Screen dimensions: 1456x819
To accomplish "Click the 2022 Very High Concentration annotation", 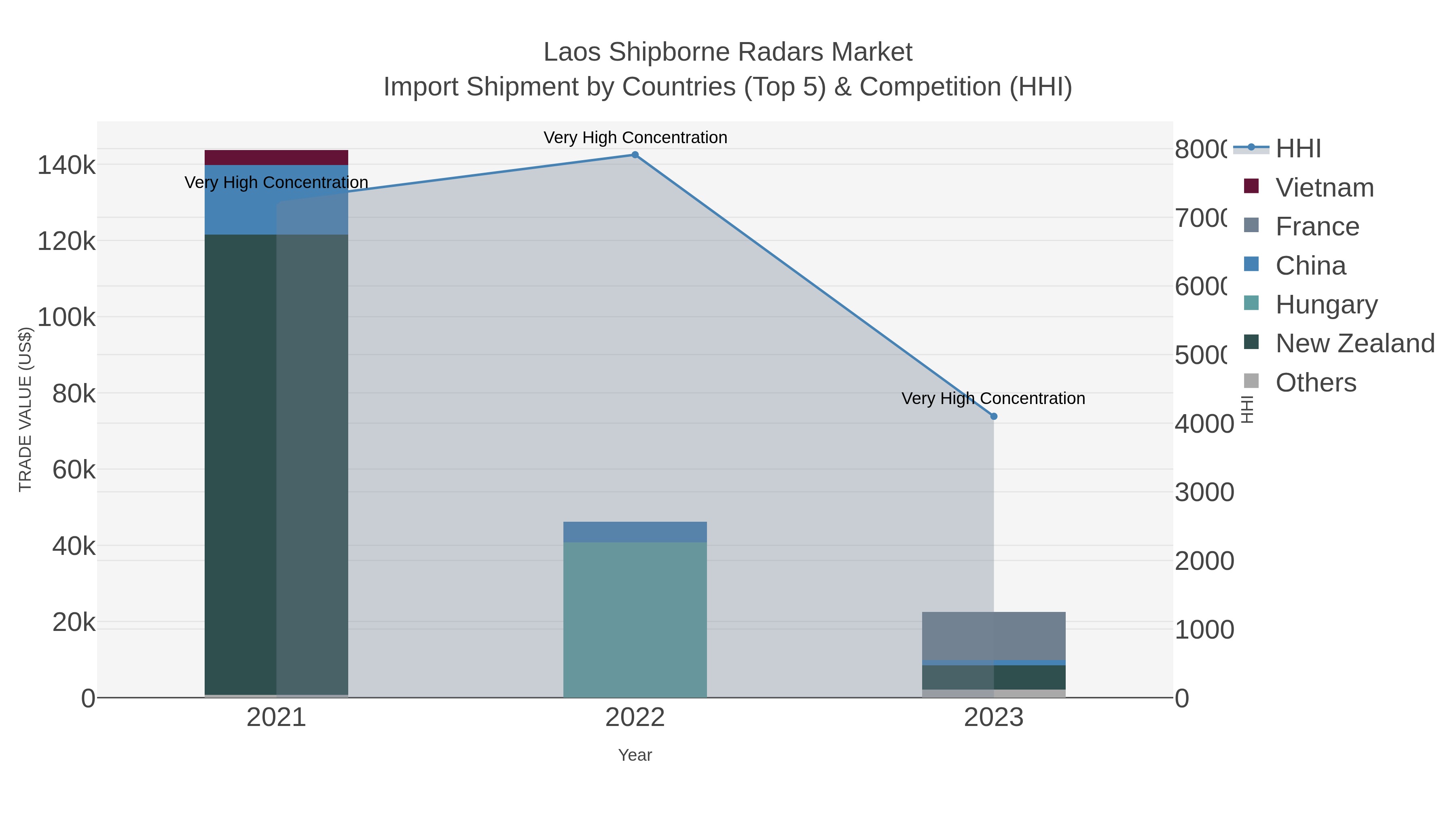I will pos(635,138).
